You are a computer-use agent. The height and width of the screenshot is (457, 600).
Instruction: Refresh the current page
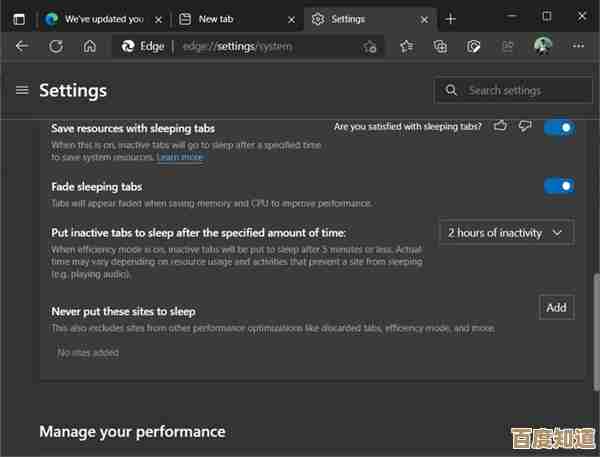(56, 46)
